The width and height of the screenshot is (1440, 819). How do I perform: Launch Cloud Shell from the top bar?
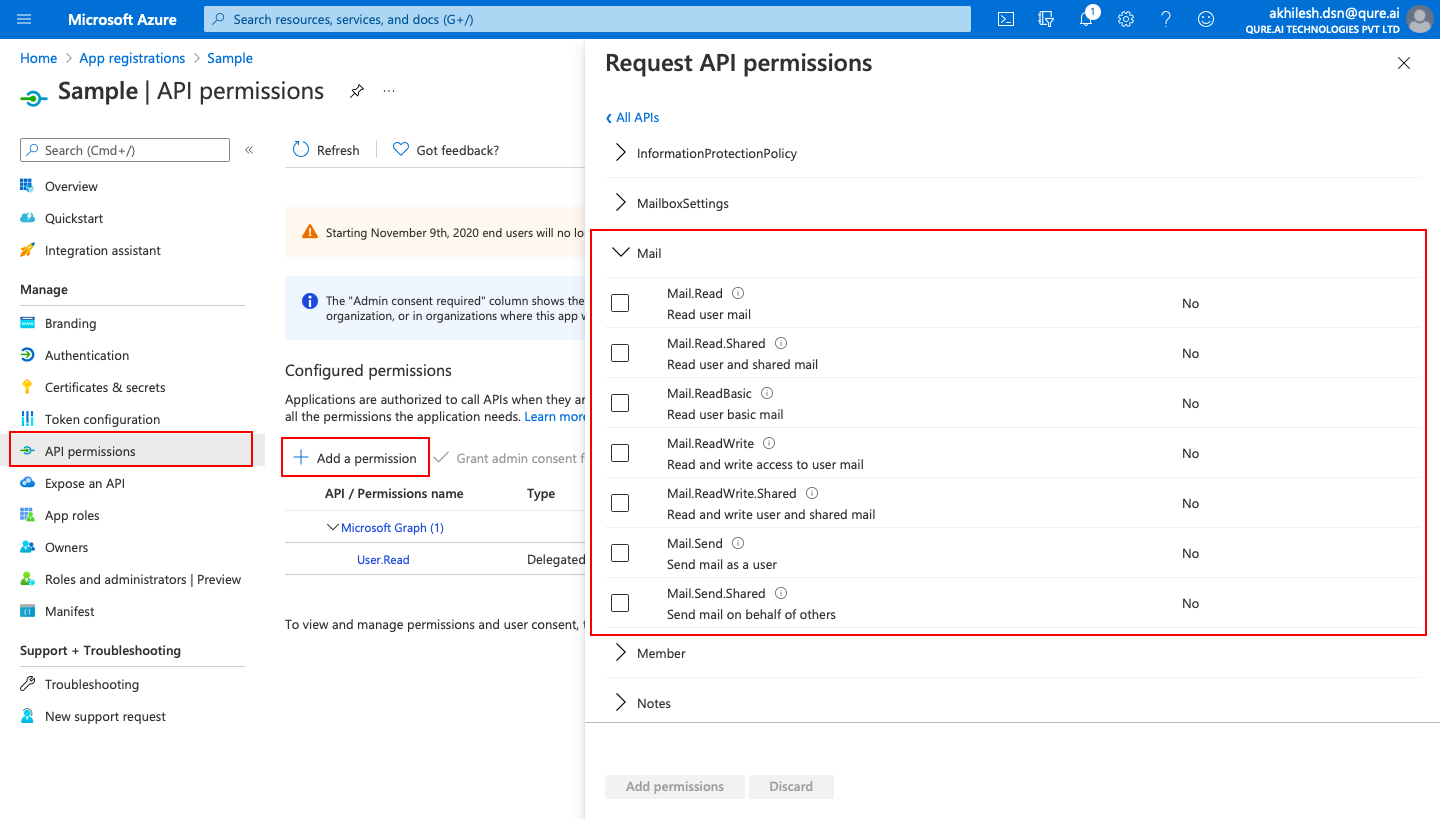(1007, 19)
